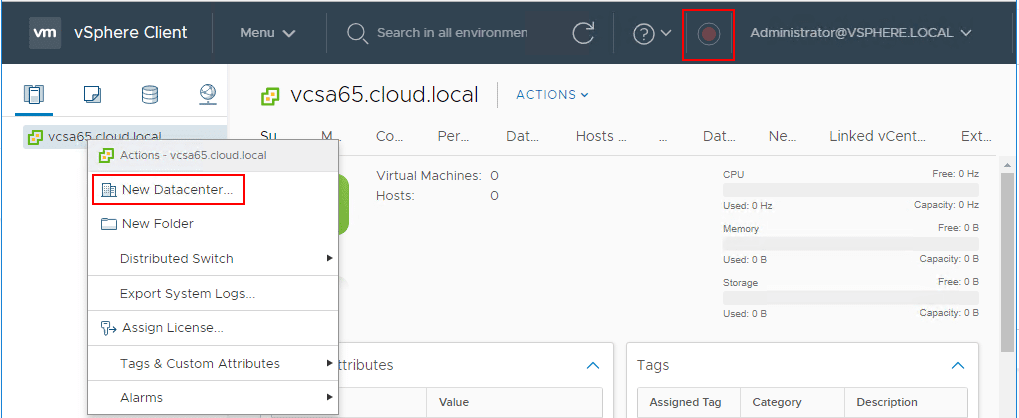Click the refresh icon in top bar
This screenshot has width=1019, height=418.
(x=583, y=33)
